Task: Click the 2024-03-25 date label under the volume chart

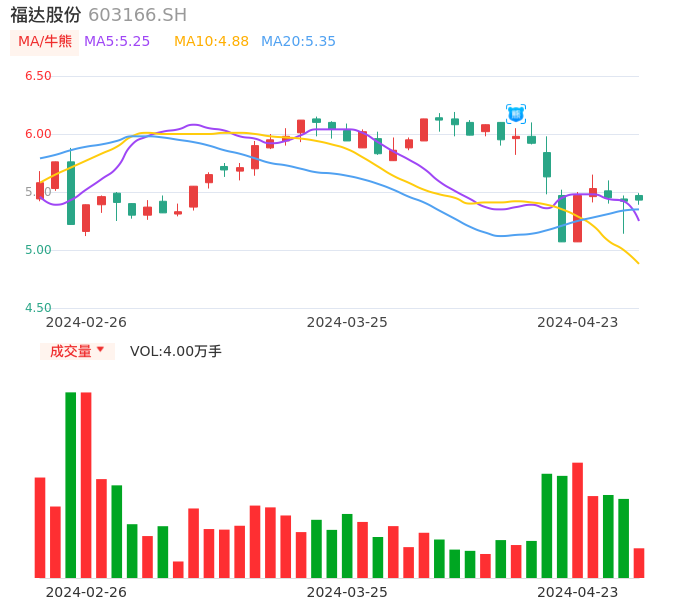Action: pos(347,592)
